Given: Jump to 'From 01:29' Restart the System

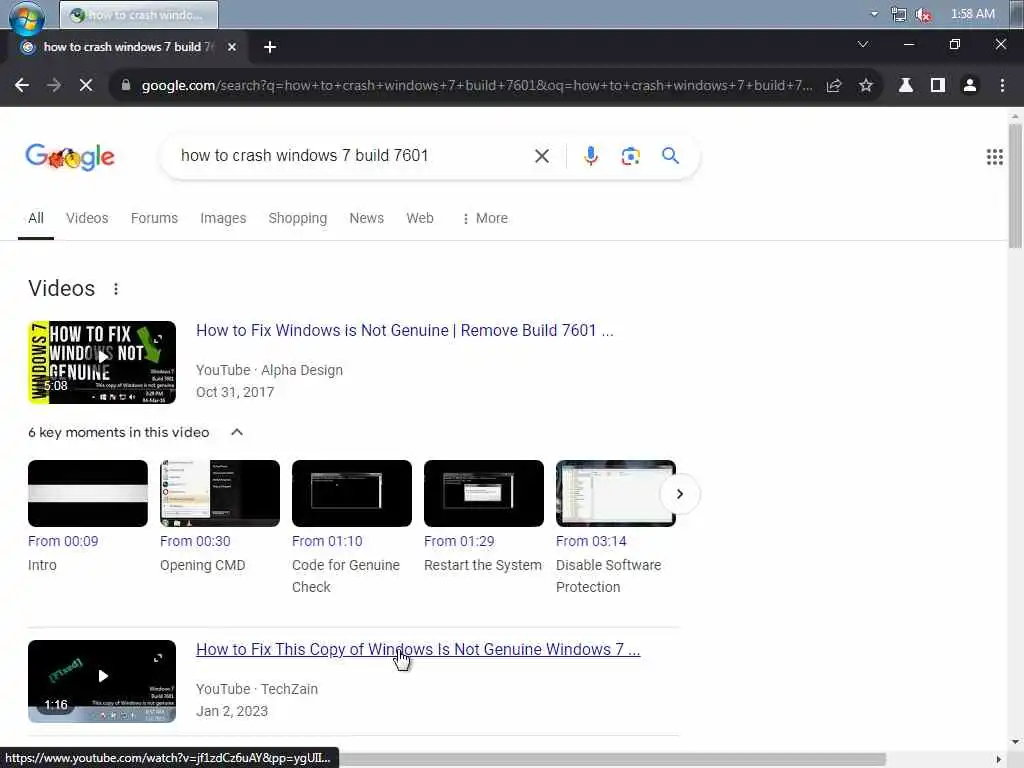Looking at the screenshot, I should pos(459,541).
